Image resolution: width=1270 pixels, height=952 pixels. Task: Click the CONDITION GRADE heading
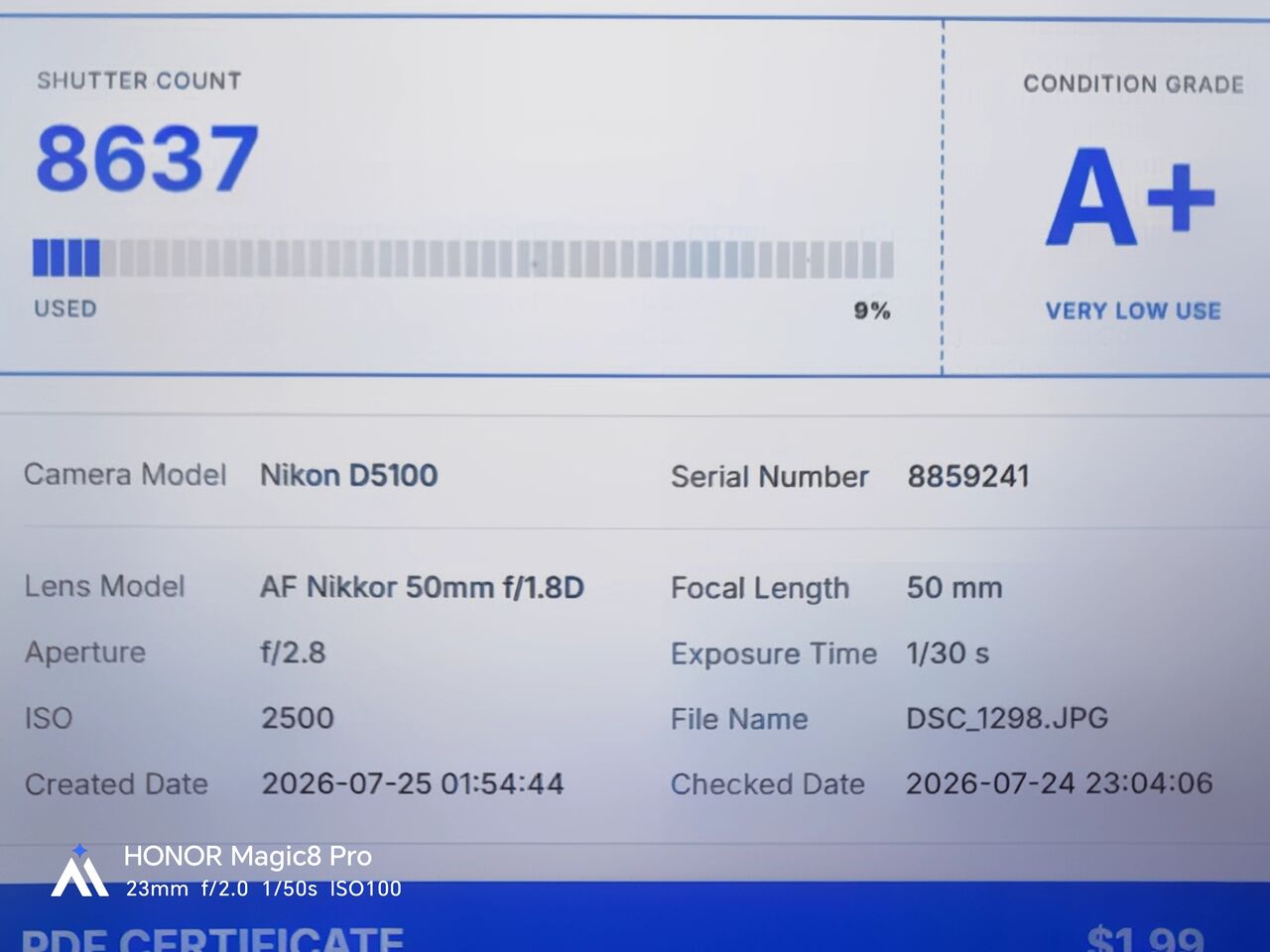point(1133,84)
